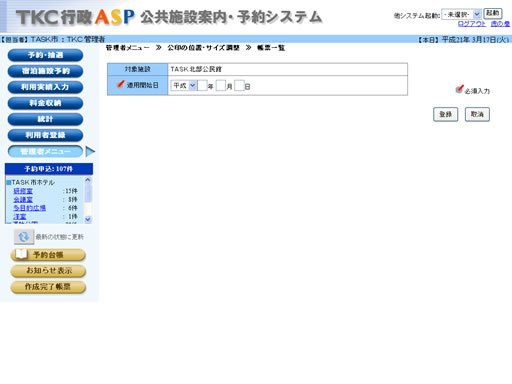Click the 公印の位置・サイズ調整 breadcrumb text

(203, 48)
